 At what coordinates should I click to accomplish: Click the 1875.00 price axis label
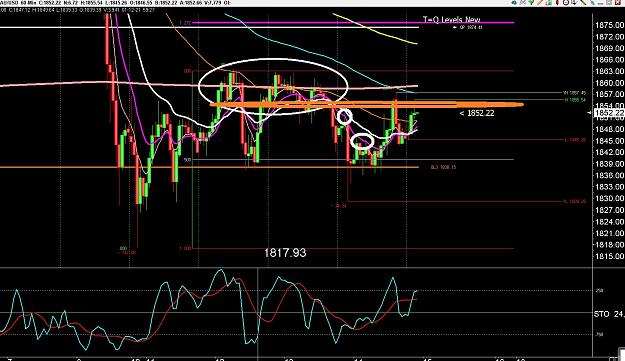pos(609,25)
